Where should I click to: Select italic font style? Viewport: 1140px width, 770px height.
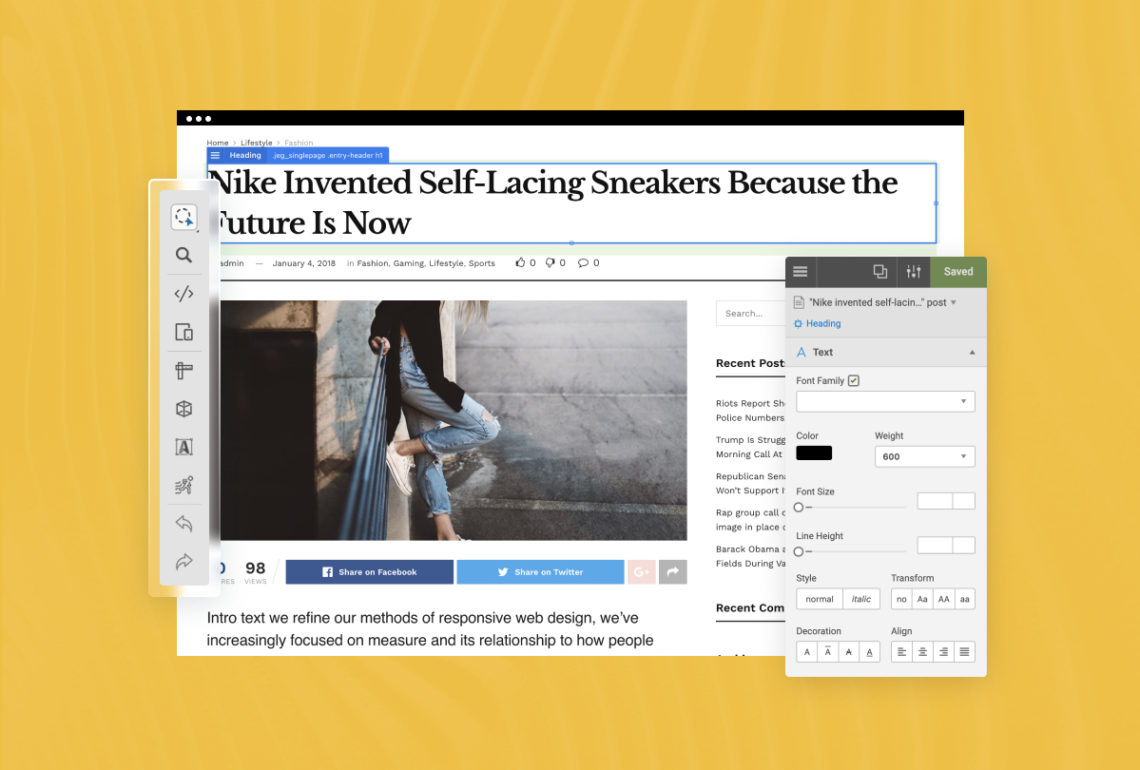click(x=863, y=598)
